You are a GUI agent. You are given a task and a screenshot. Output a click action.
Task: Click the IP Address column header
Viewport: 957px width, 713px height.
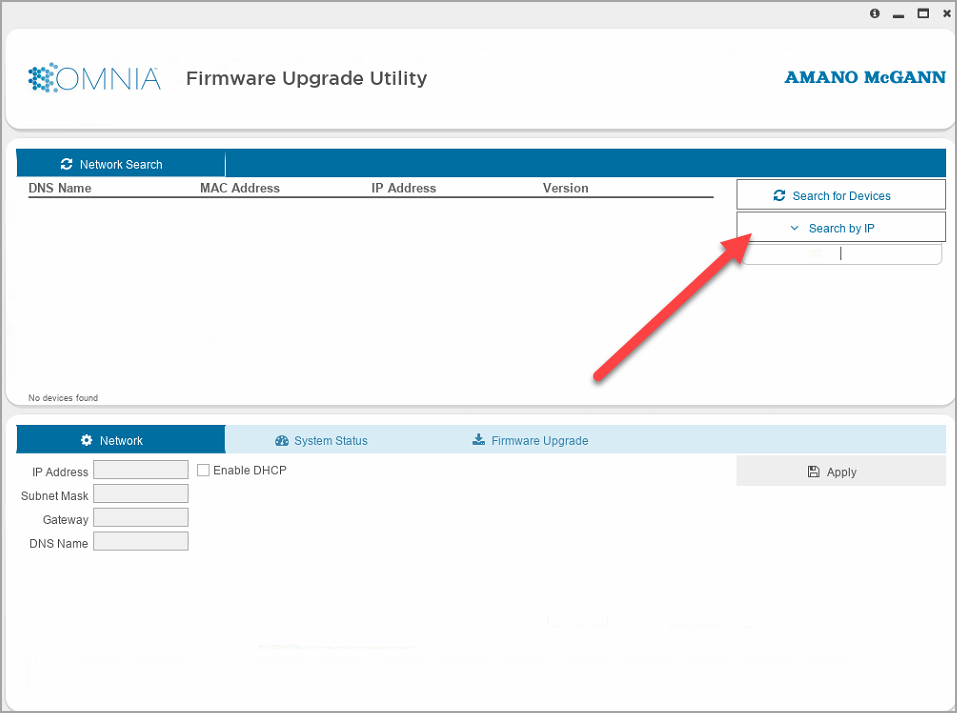point(403,188)
